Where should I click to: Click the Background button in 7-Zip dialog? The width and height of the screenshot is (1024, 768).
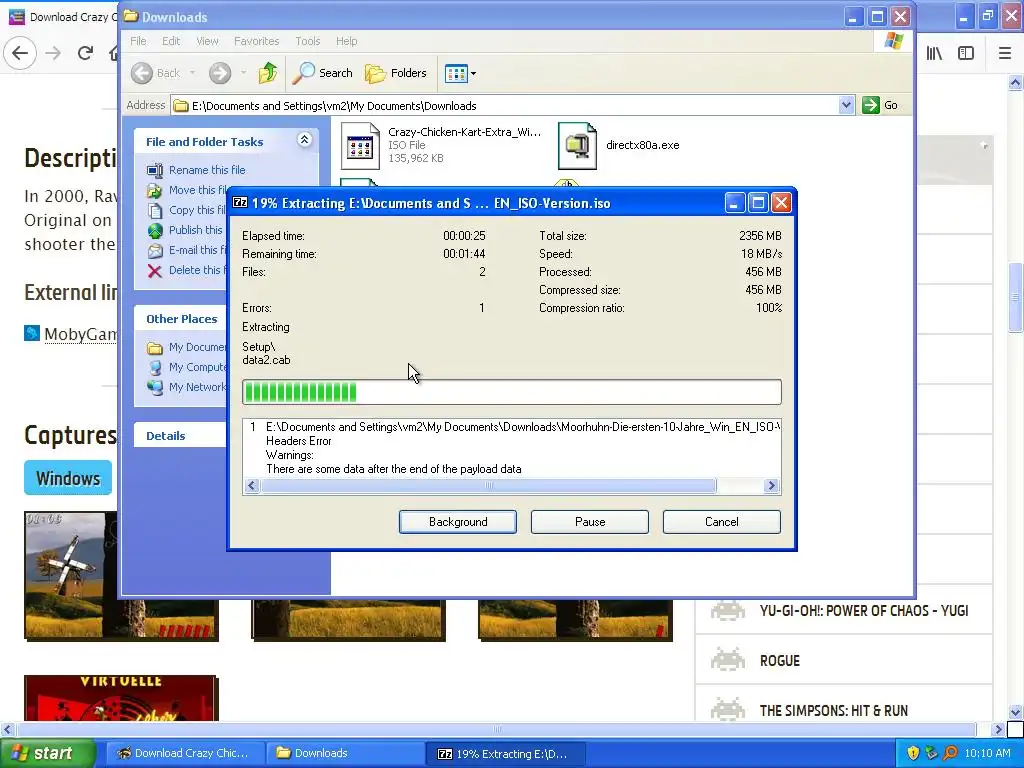click(x=458, y=522)
